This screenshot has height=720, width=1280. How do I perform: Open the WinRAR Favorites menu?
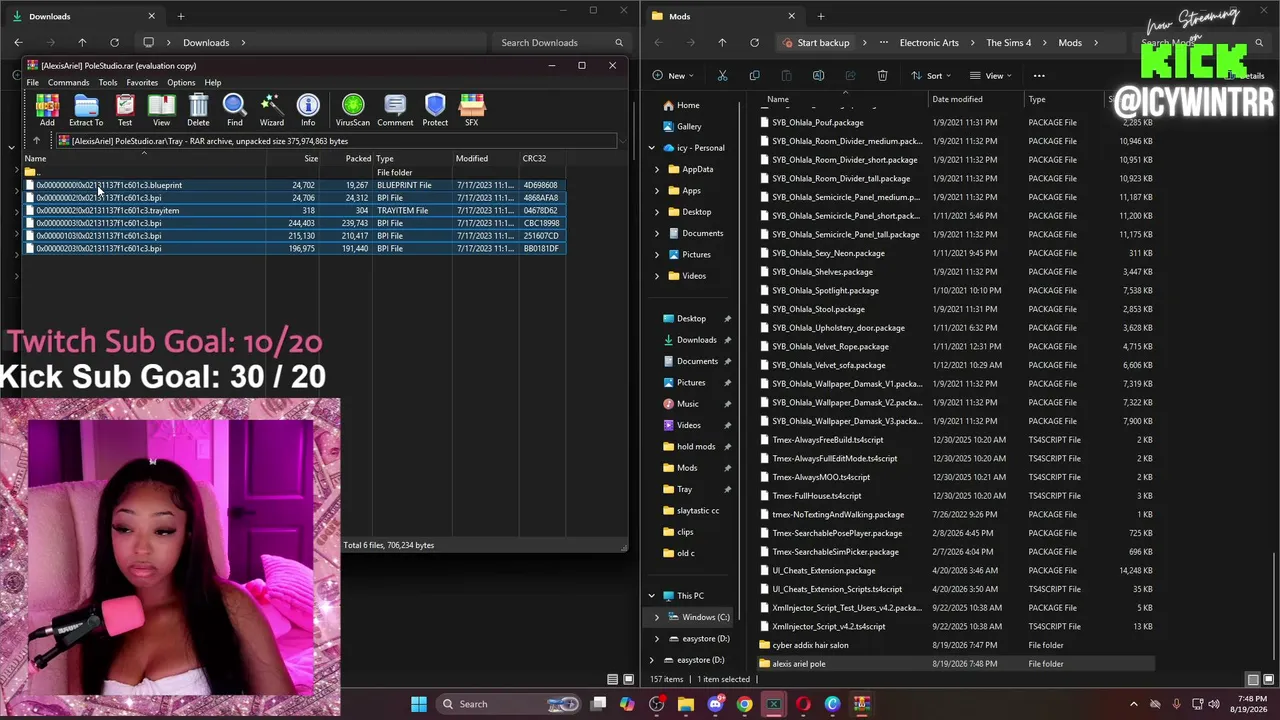(x=142, y=82)
